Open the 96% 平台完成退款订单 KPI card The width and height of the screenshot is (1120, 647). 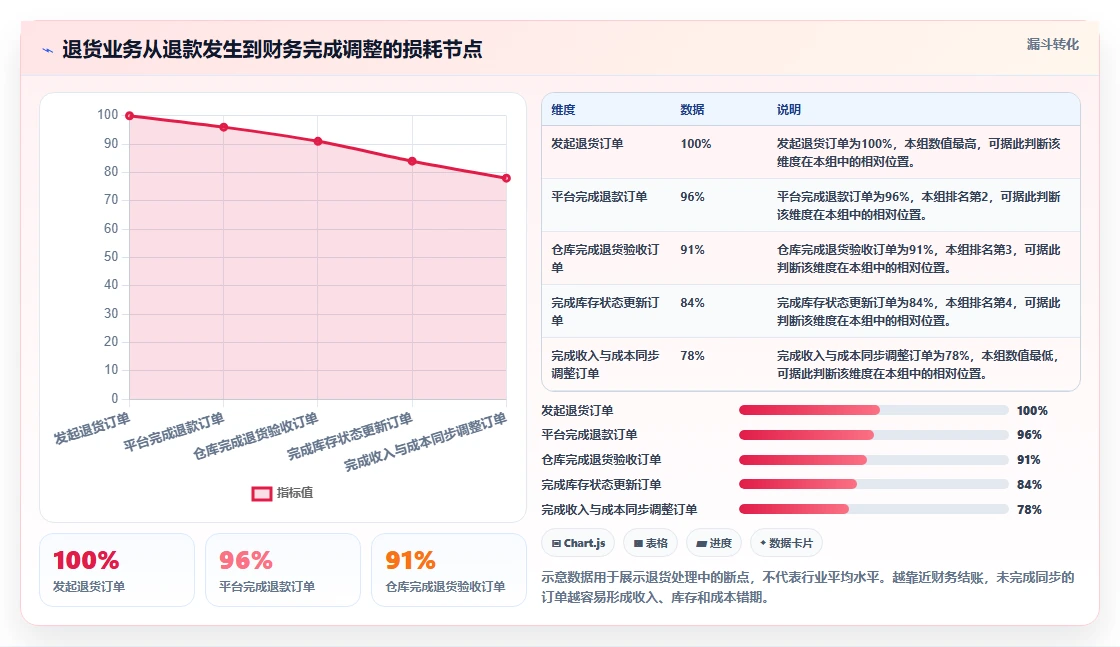click(283, 570)
